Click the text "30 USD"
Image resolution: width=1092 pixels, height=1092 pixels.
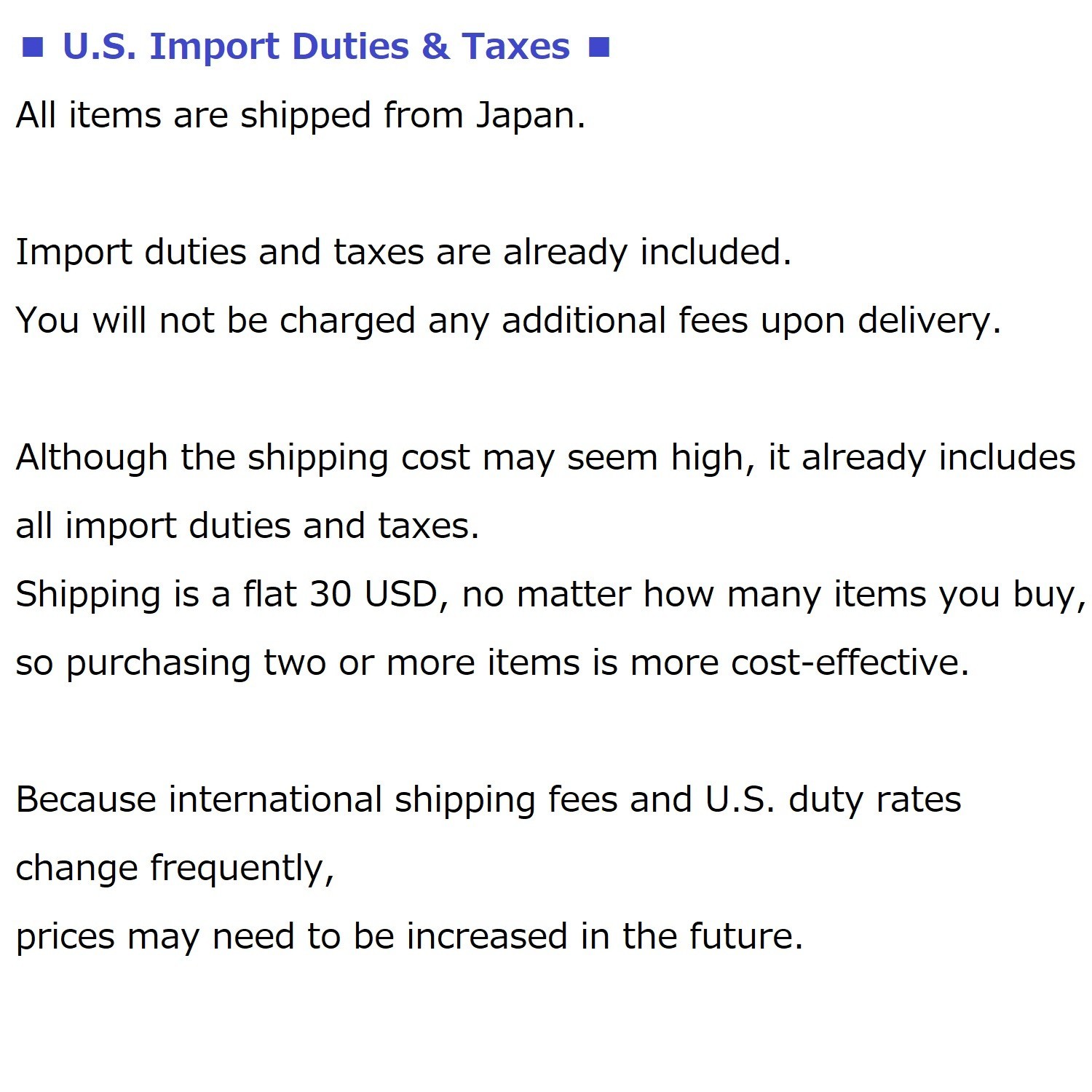point(373,595)
